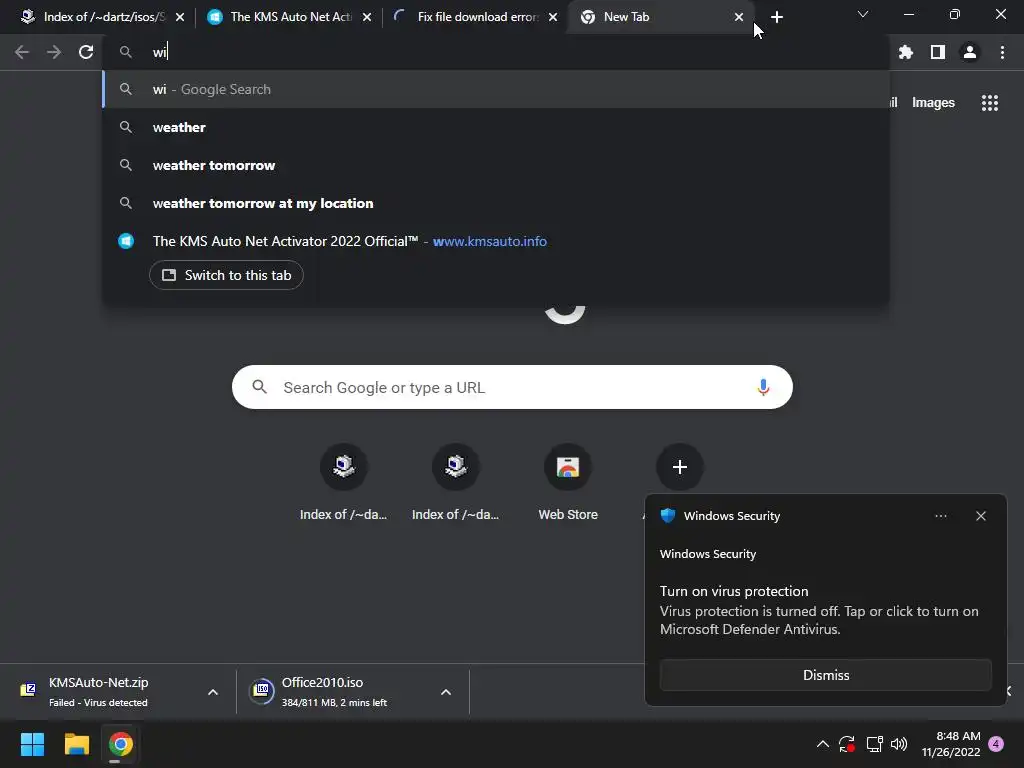The height and width of the screenshot is (768, 1024).
Task: Toggle the side panel icon
Action: pyautogui.click(x=938, y=52)
